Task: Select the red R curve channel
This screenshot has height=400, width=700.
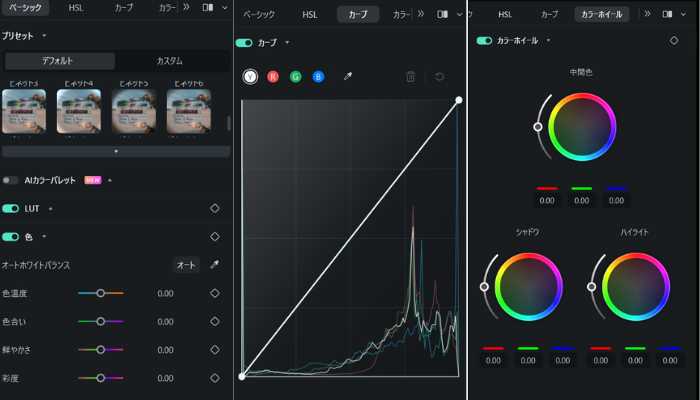Action: point(272,76)
